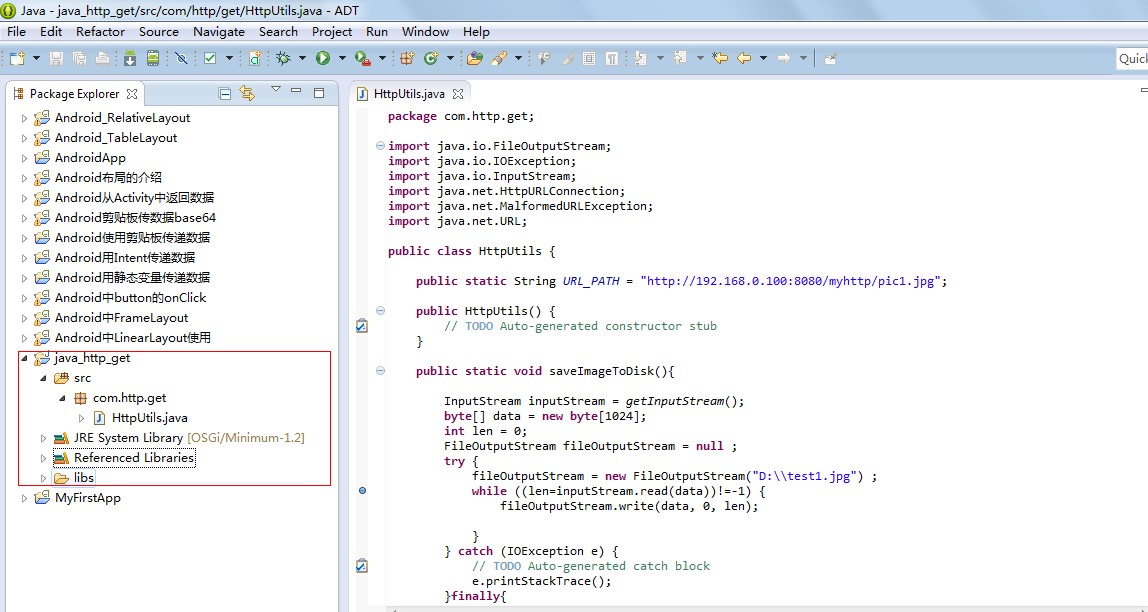The width and height of the screenshot is (1148, 612).
Task: Collapse the imports fold marker
Action: pos(380,146)
